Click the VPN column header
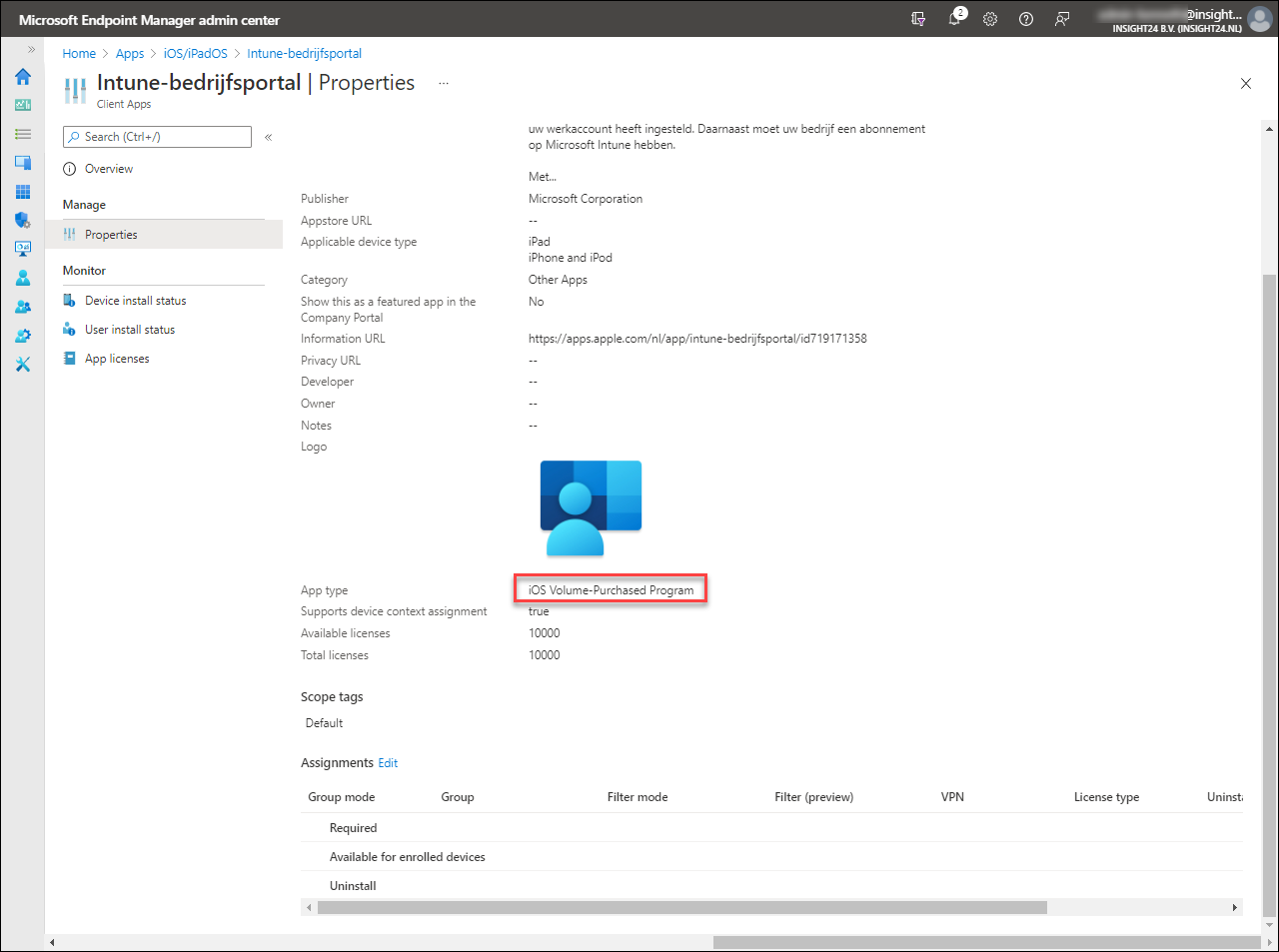Viewport: 1279px width, 952px height. coord(952,797)
